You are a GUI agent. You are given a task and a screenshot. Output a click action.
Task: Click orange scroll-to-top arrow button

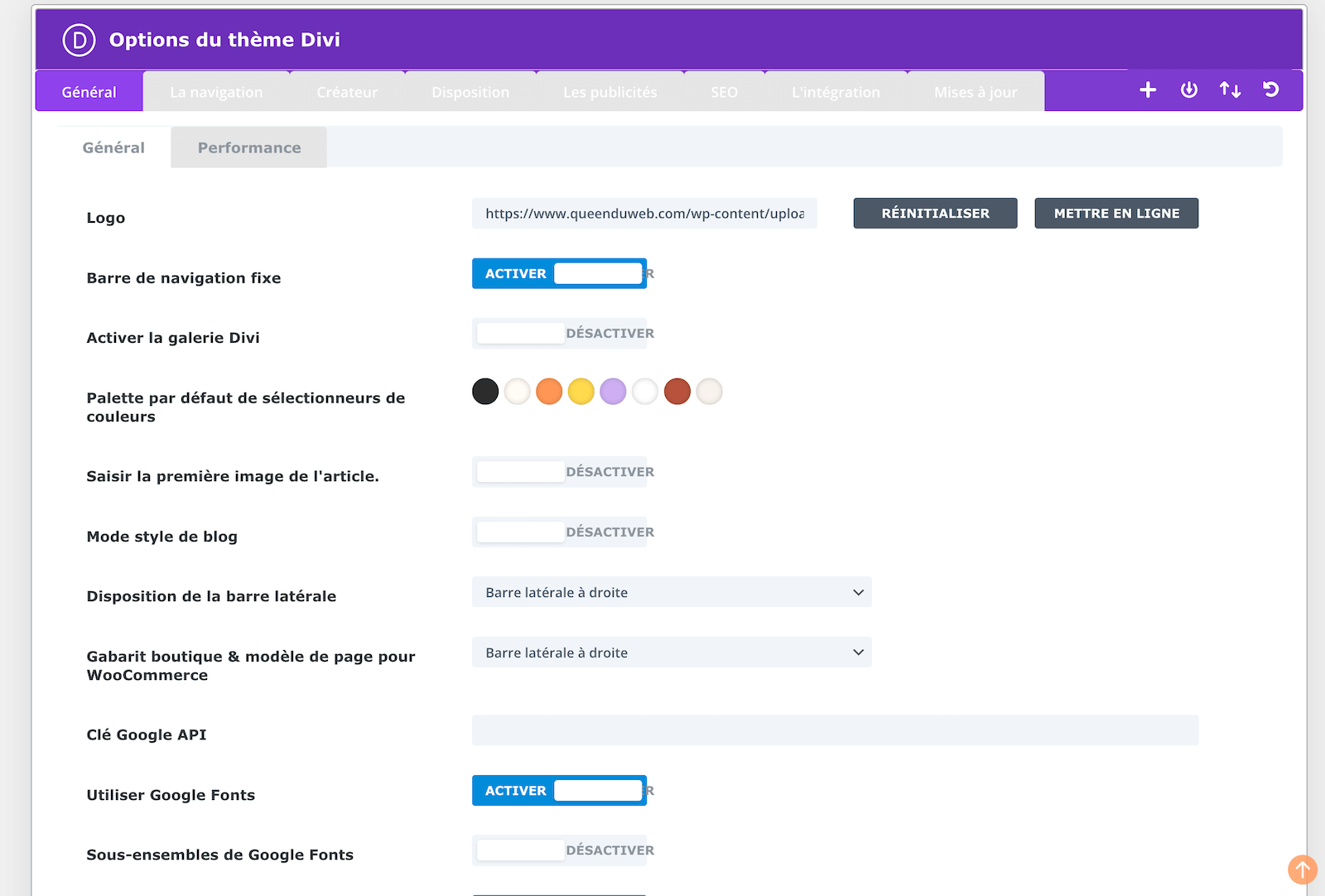point(1303,870)
